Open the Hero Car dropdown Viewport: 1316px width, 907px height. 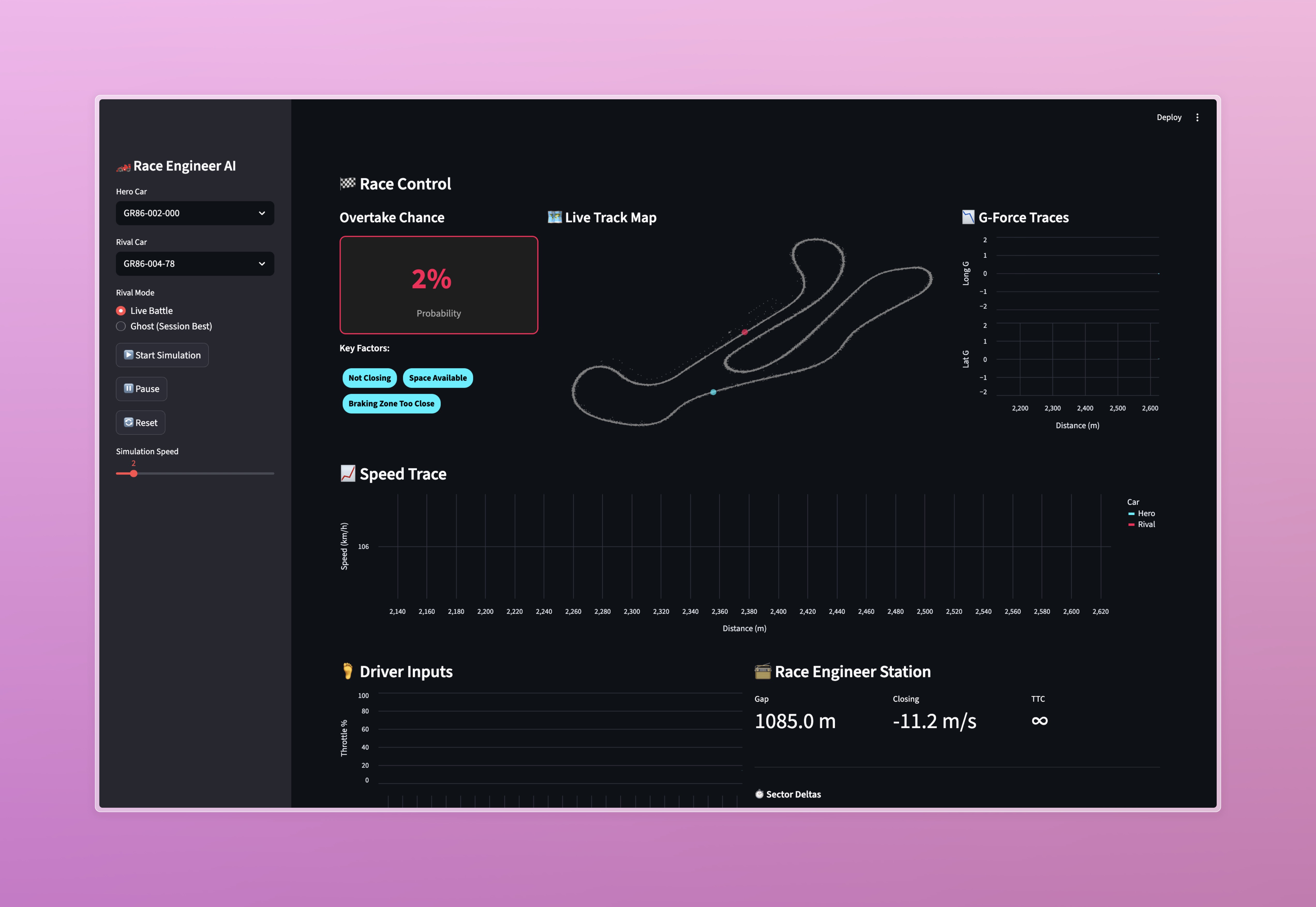point(195,213)
